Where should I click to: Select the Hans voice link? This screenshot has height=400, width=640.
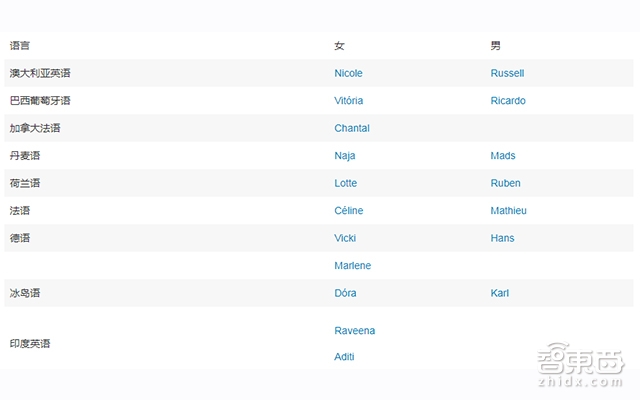coord(502,238)
